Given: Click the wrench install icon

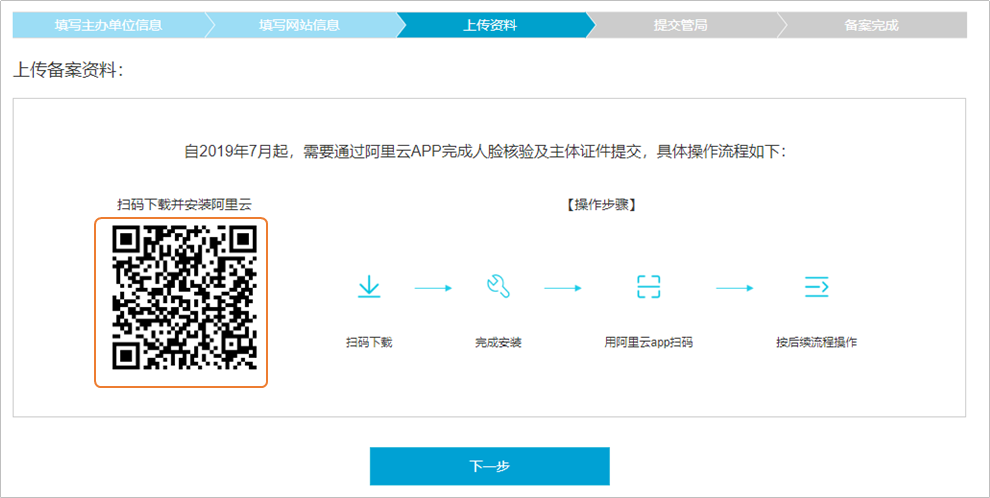Looking at the screenshot, I should [497, 288].
